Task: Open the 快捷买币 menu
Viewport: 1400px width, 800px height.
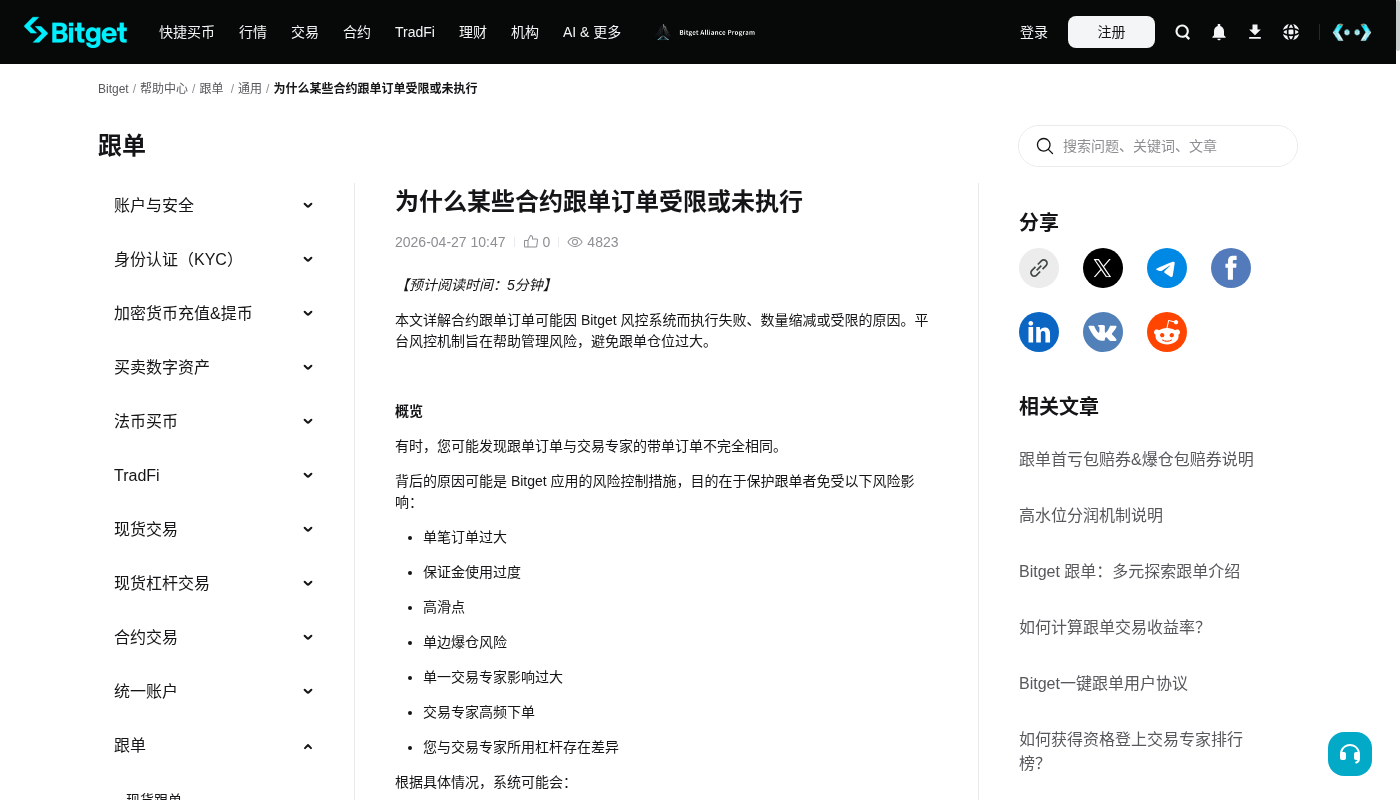Action: [x=187, y=32]
